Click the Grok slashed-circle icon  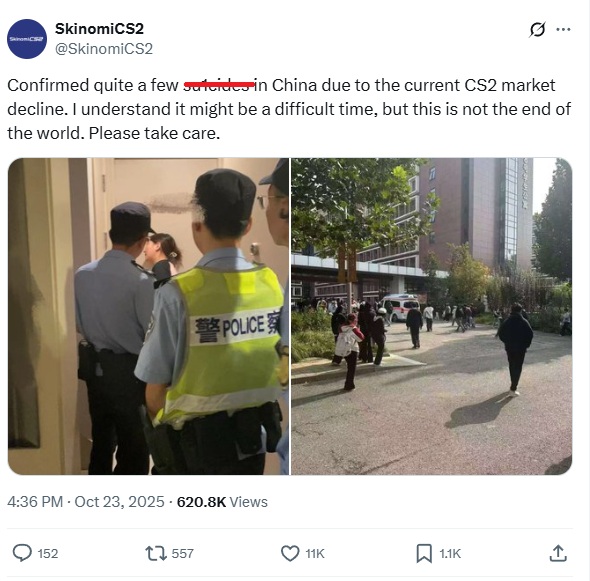537,29
